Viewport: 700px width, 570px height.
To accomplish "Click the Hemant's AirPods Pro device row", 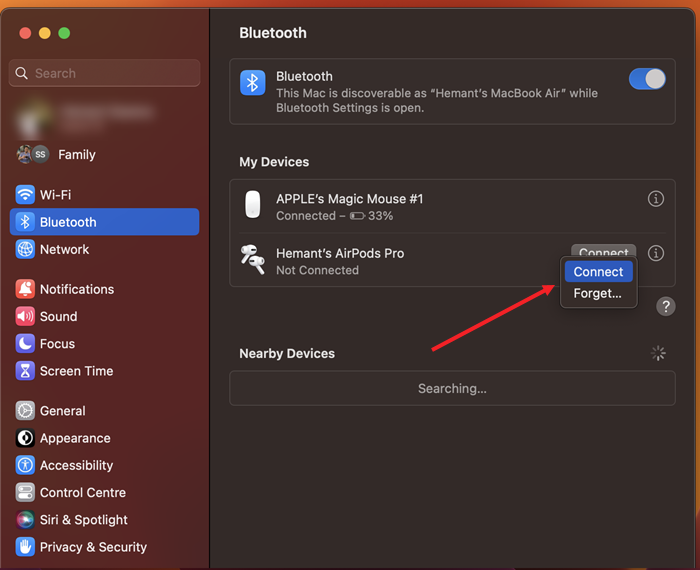I will coord(380,260).
